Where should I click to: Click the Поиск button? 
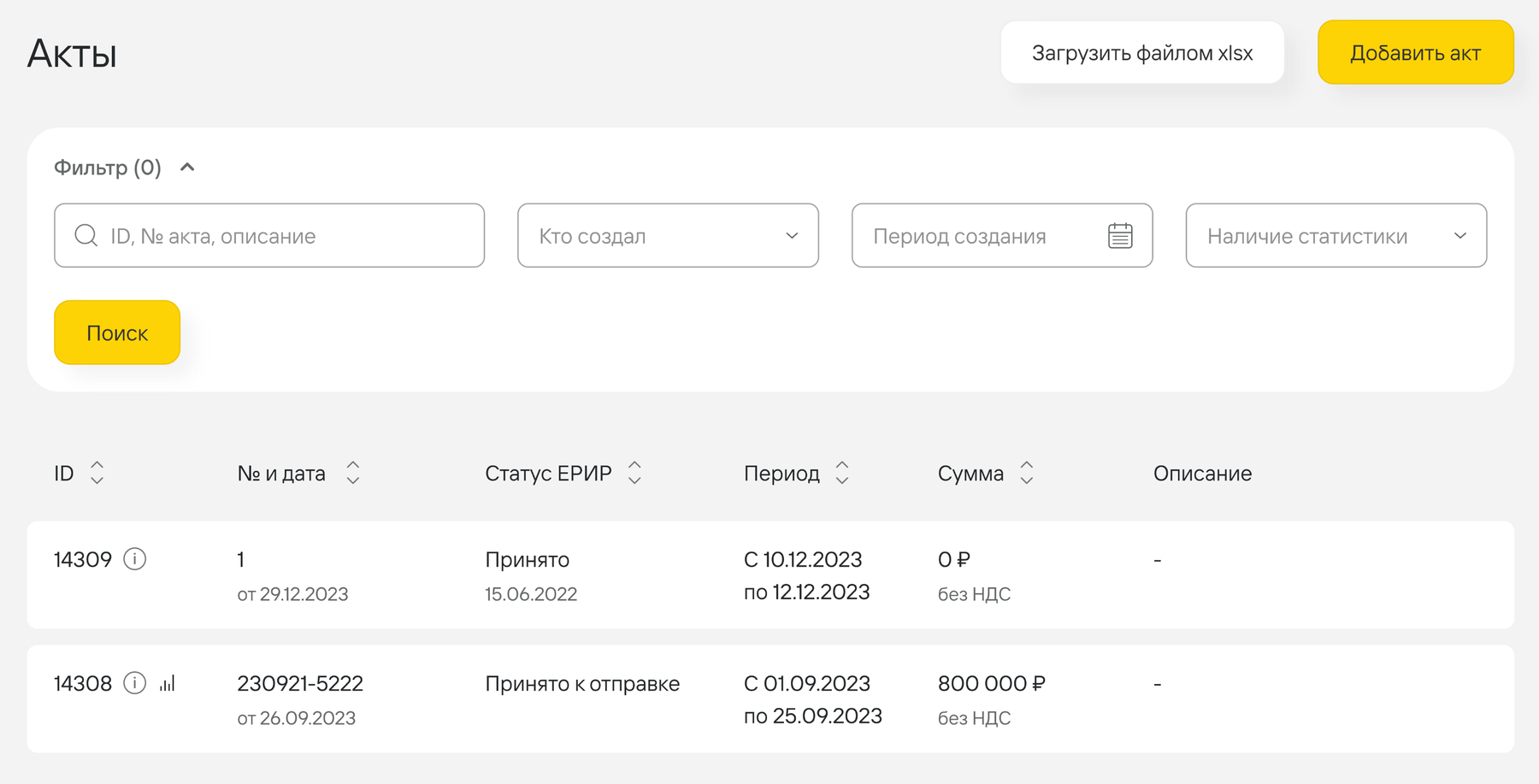(x=117, y=333)
